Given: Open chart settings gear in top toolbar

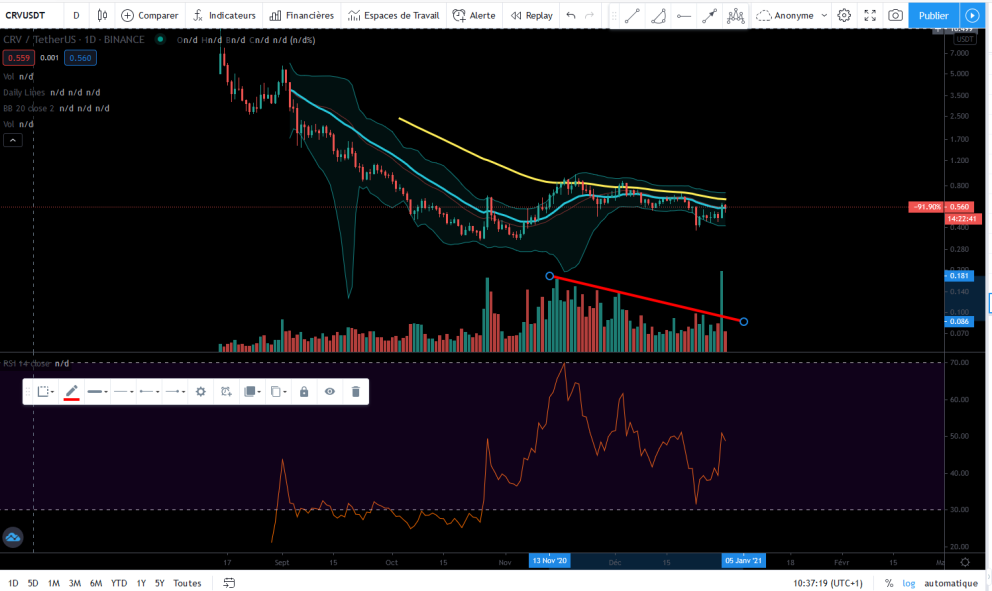Looking at the screenshot, I should [844, 15].
